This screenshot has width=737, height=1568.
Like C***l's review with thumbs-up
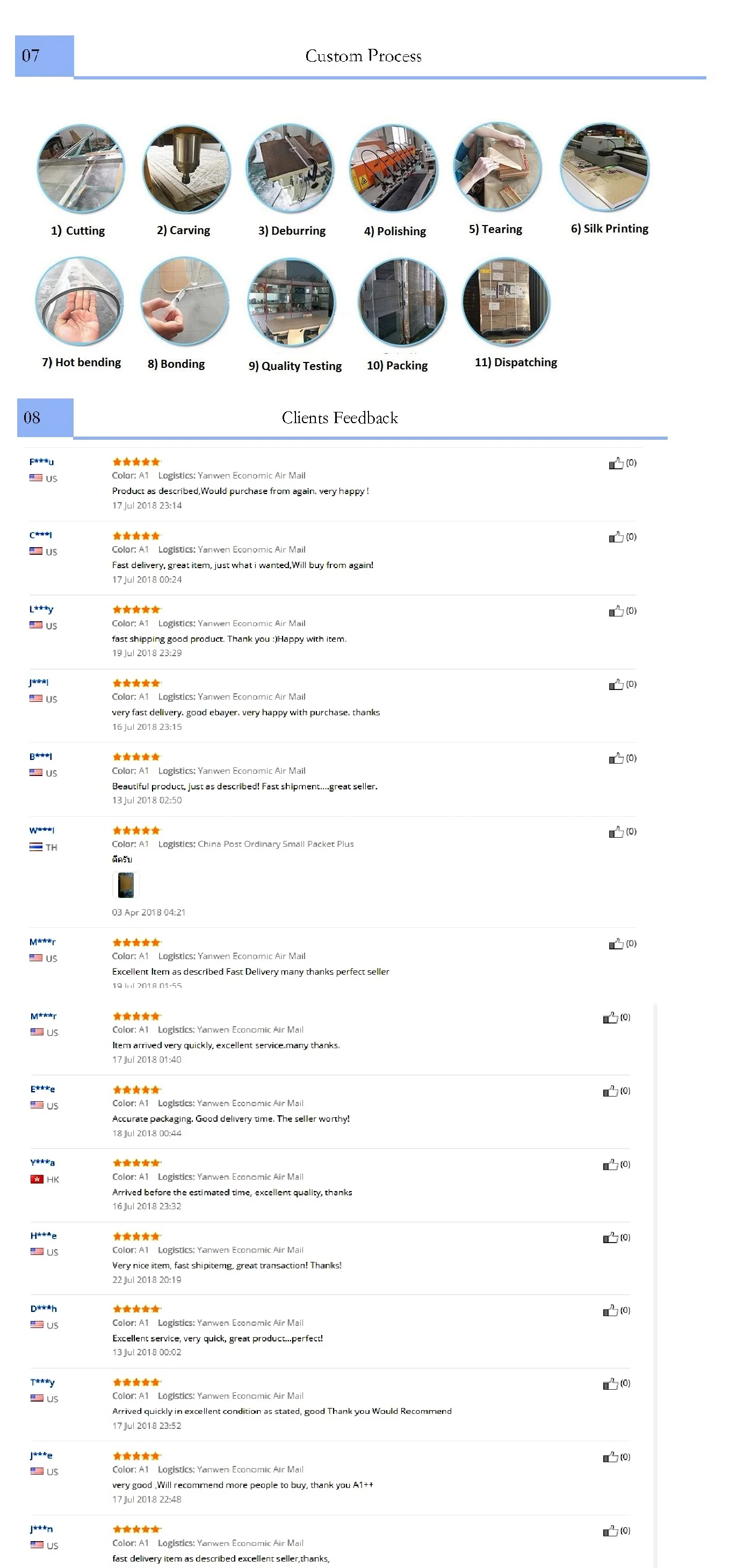pyautogui.click(x=616, y=537)
